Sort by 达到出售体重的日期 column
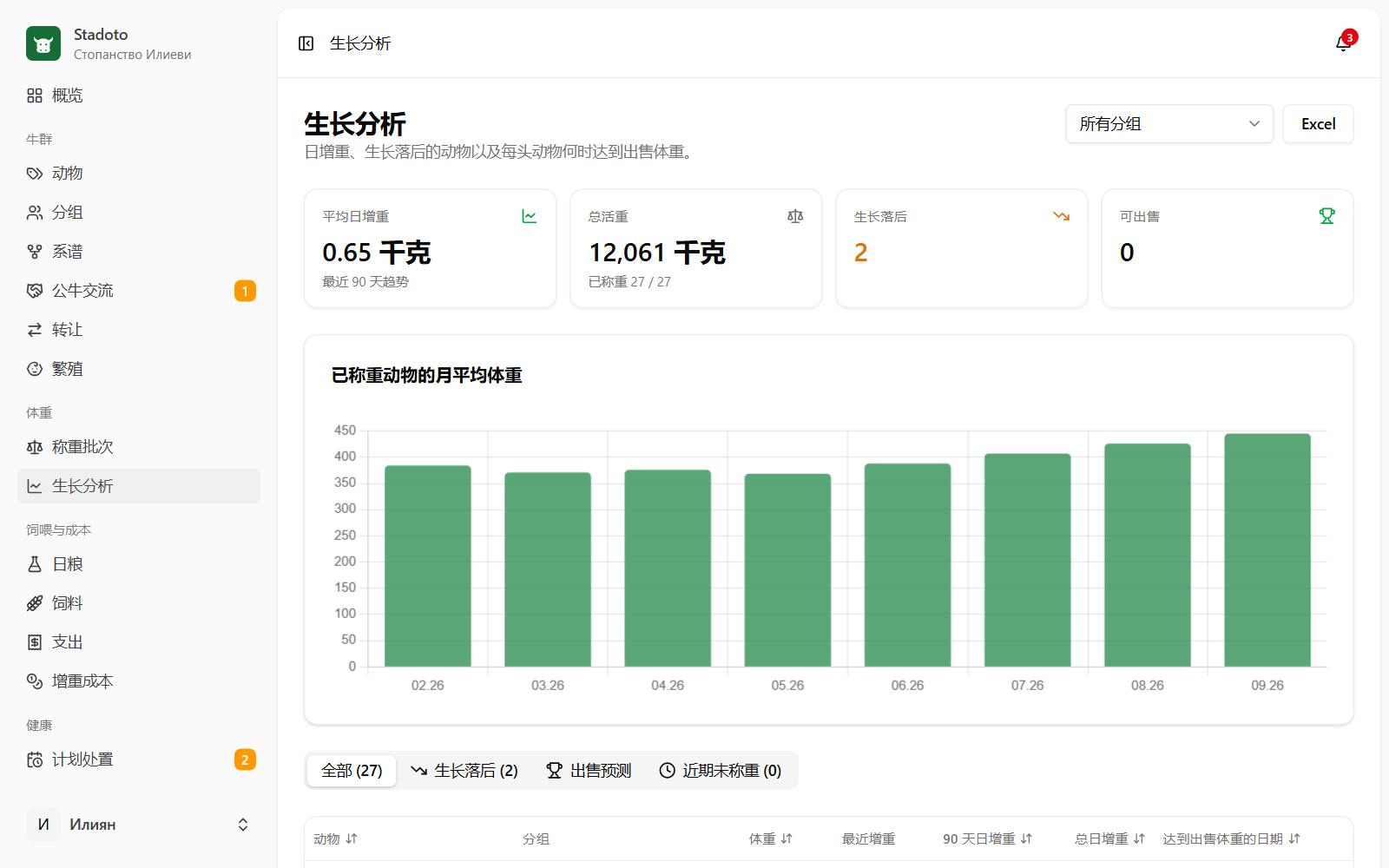Screen dimensions: 1389x868 tap(1232, 839)
